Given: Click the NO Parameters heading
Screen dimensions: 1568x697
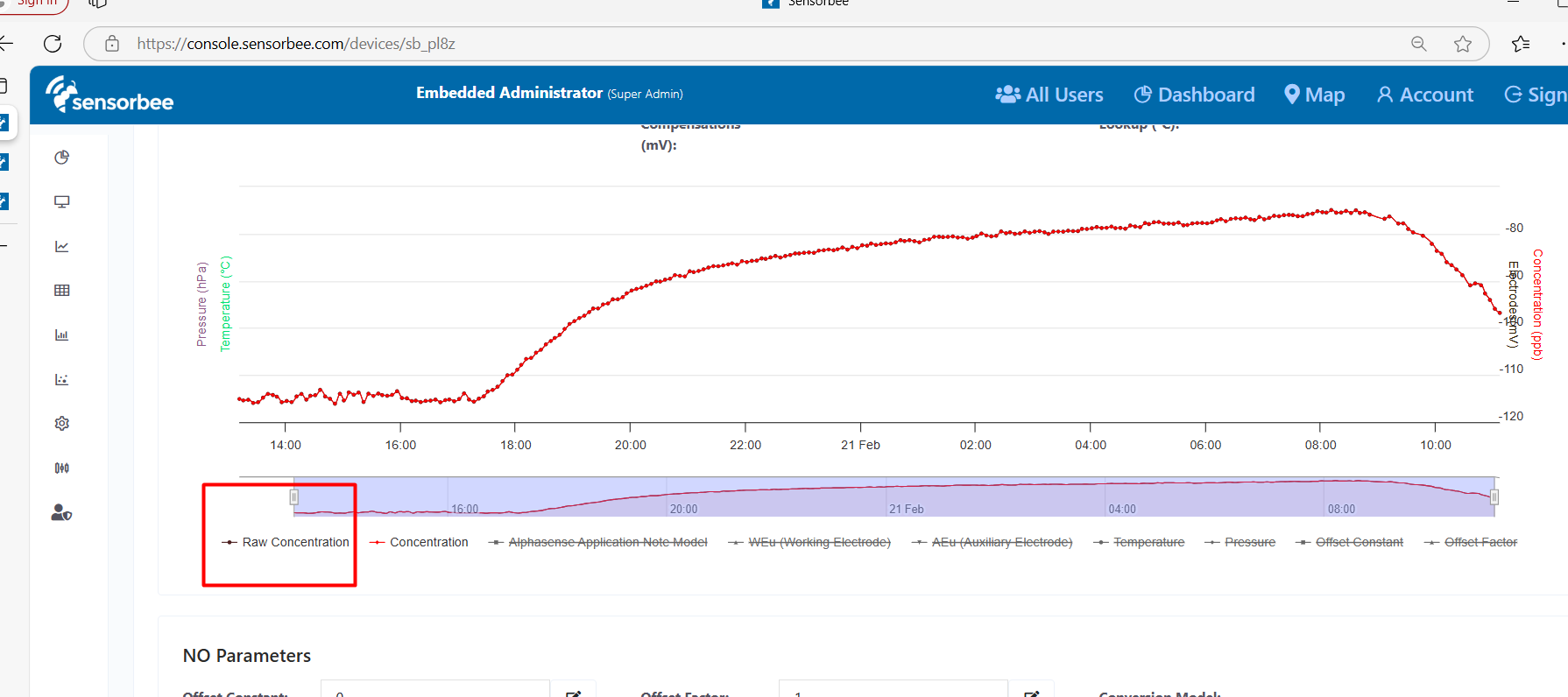Looking at the screenshot, I should 247,656.
